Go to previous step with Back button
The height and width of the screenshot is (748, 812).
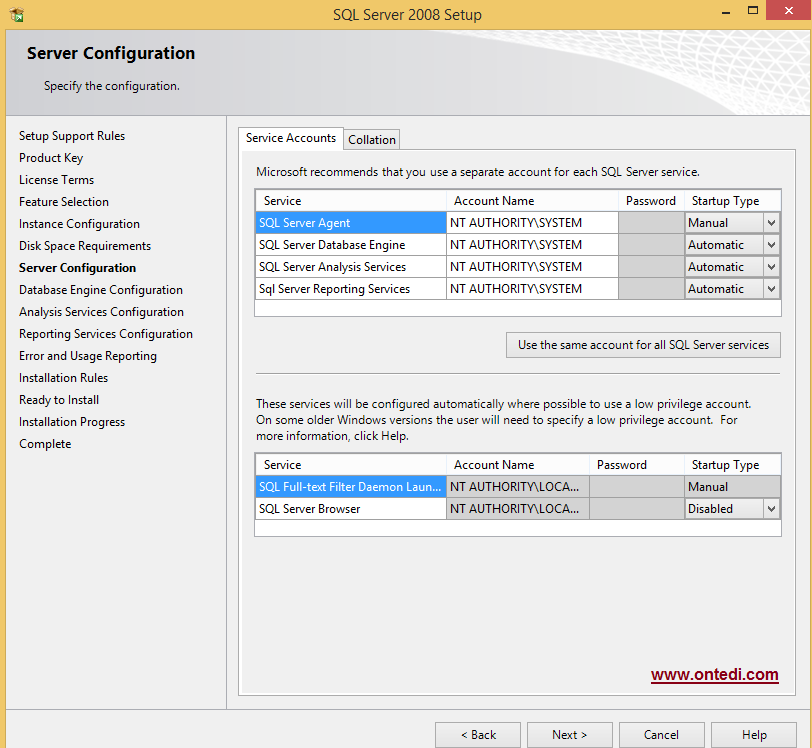(x=478, y=735)
